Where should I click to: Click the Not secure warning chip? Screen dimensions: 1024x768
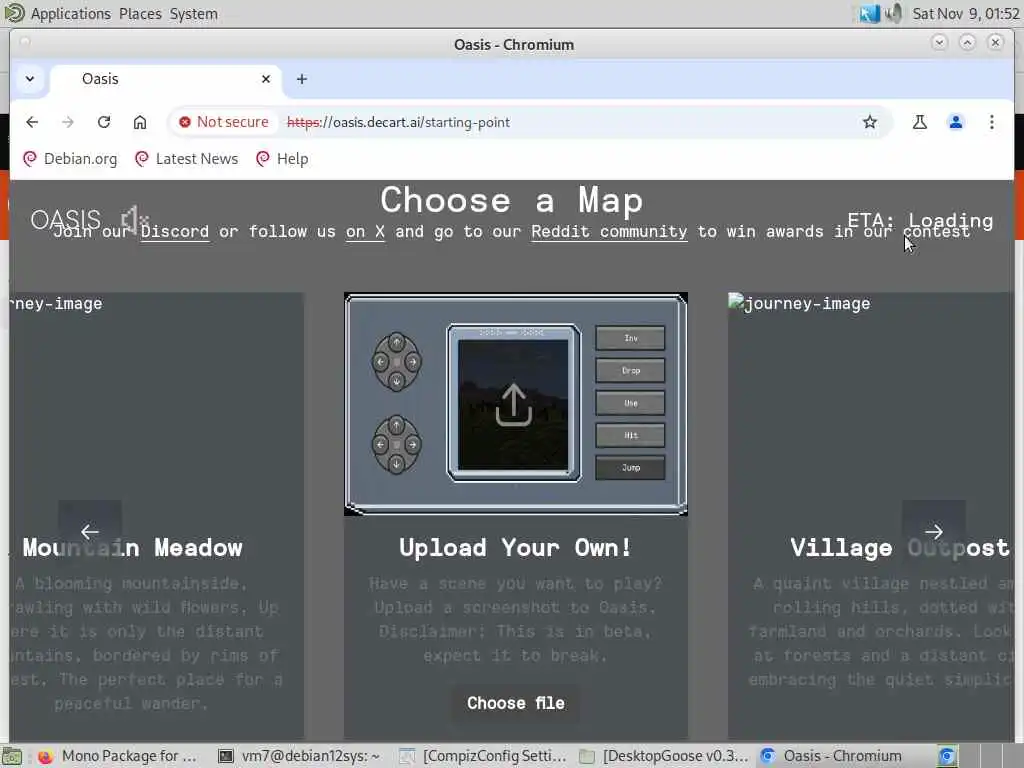click(x=224, y=122)
